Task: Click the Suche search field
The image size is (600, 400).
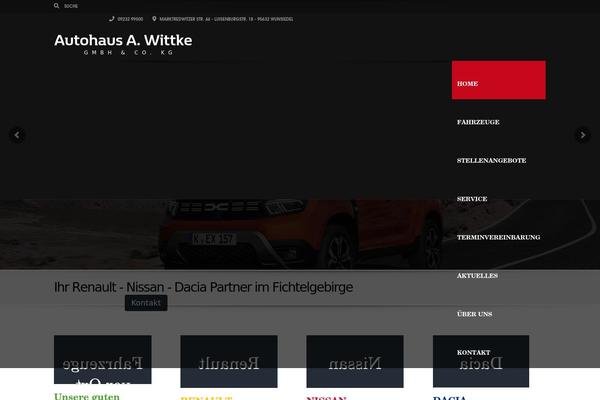Action: click(71, 6)
